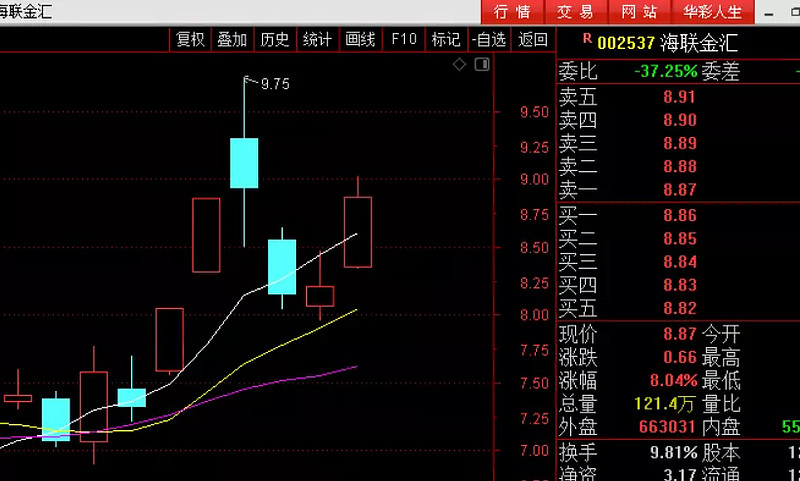This screenshot has height=481, width=800.
Task: Open F10 company info
Action: 404,39
